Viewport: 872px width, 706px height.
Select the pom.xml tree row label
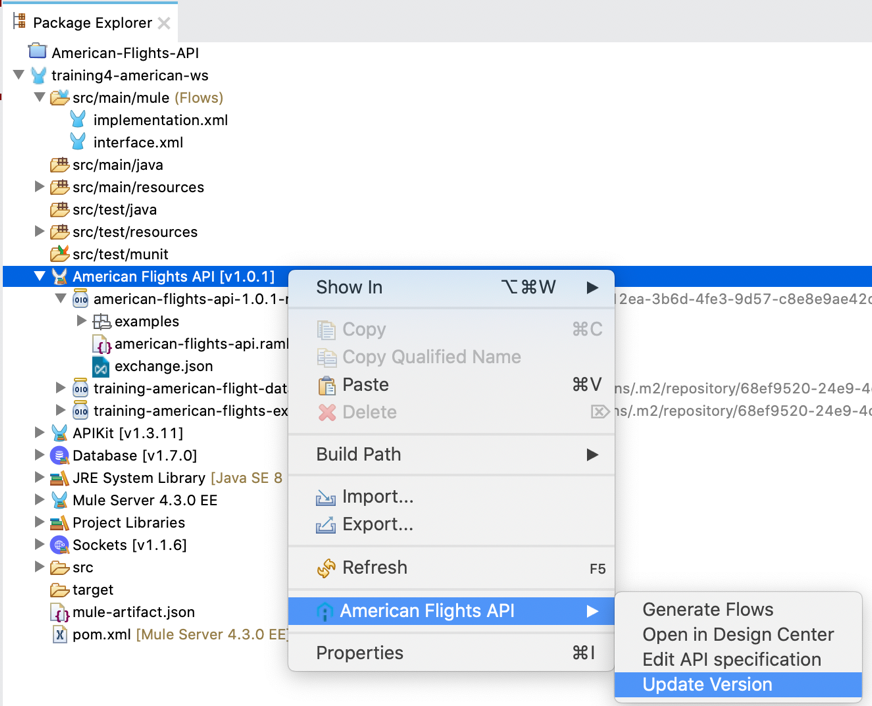click(181, 634)
